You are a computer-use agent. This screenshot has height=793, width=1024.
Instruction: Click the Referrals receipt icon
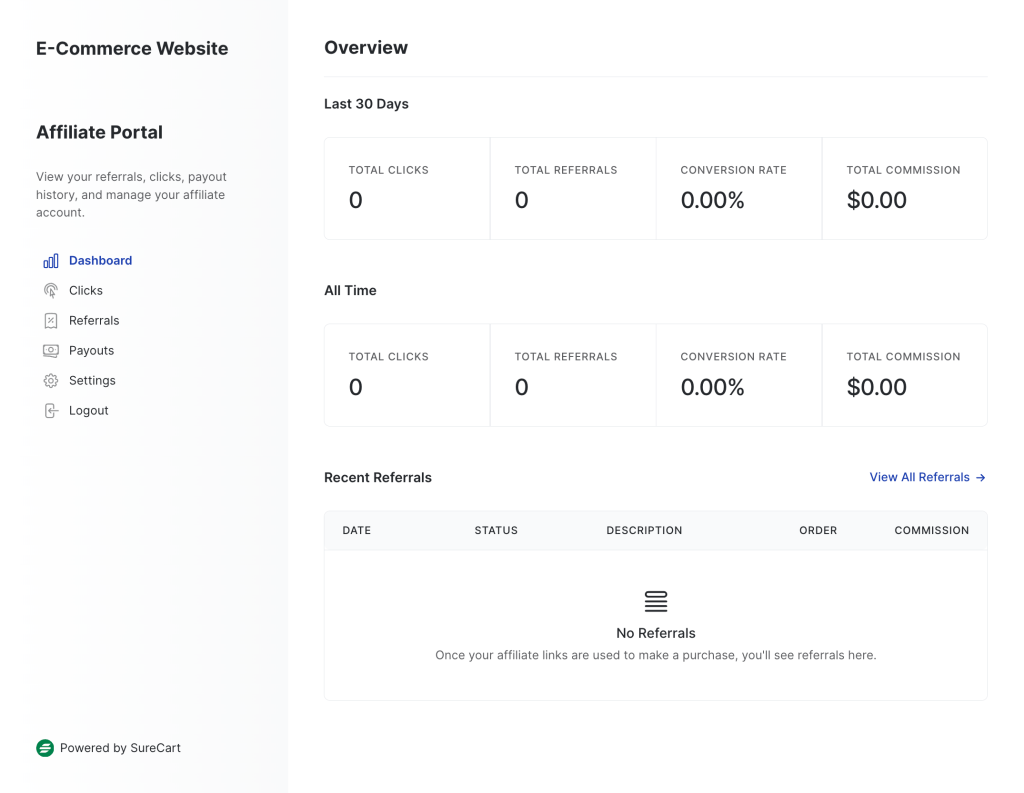pos(50,320)
